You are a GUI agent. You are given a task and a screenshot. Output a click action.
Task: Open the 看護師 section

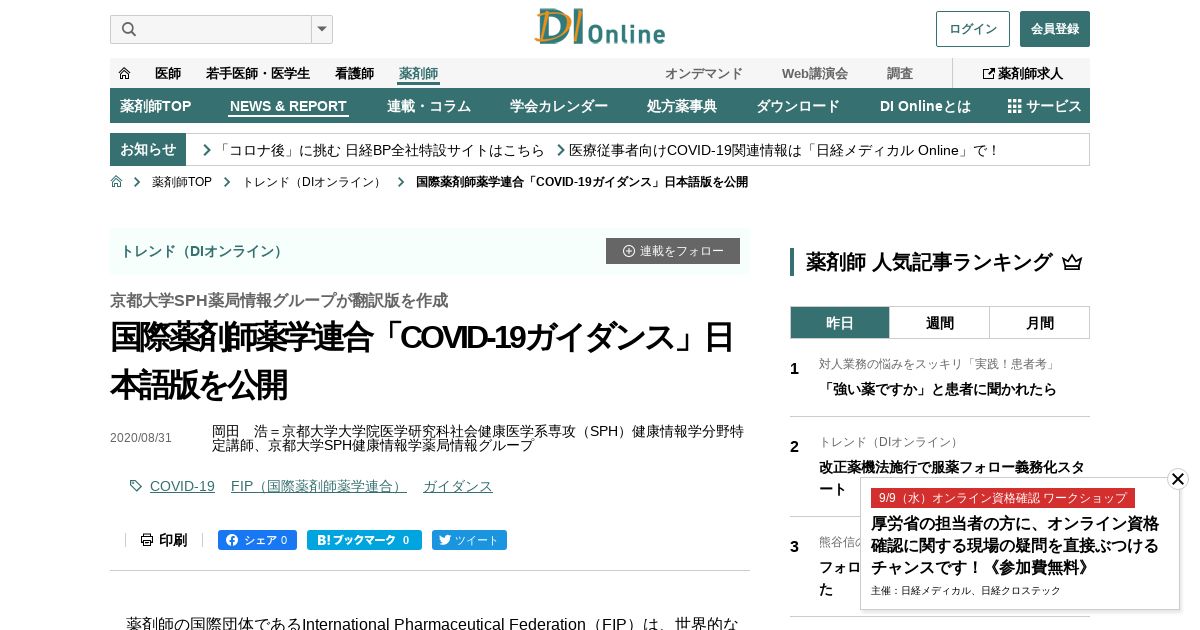click(x=354, y=73)
